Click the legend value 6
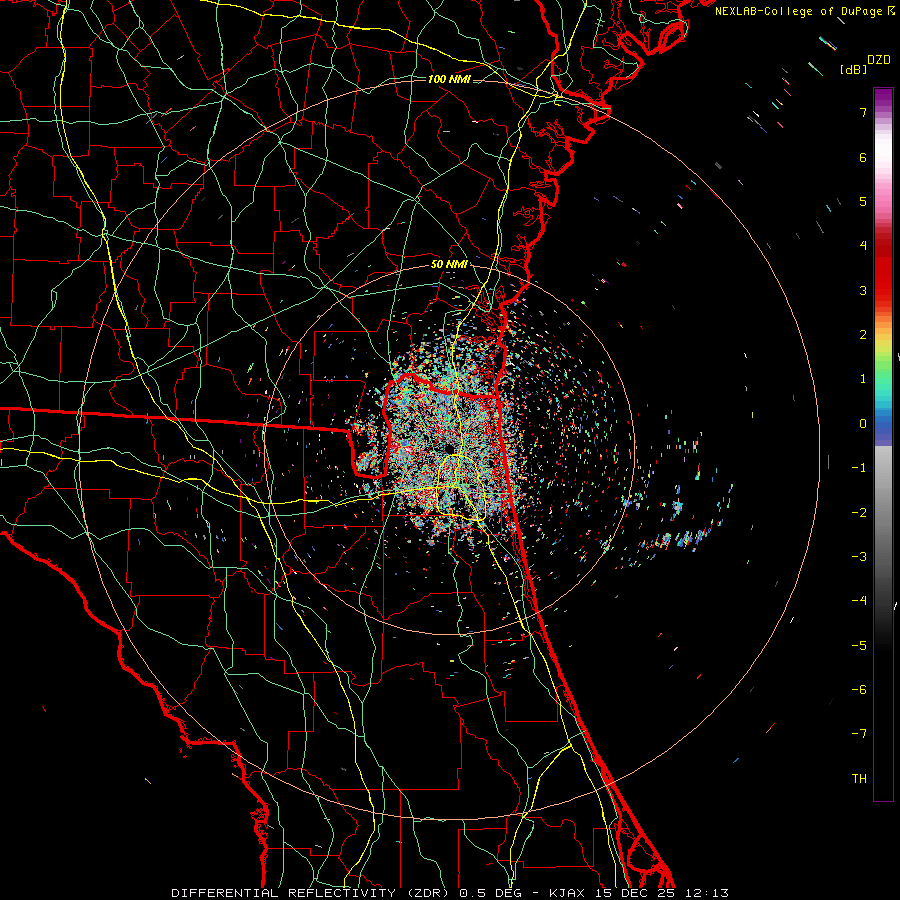Image resolution: width=900 pixels, height=900 pixels. [x=863, y=157]
